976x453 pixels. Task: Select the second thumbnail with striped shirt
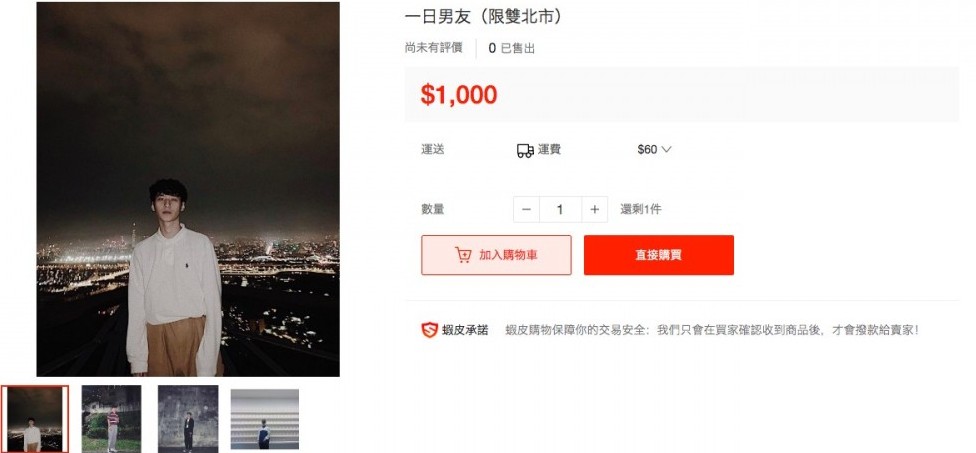point(111,419)
